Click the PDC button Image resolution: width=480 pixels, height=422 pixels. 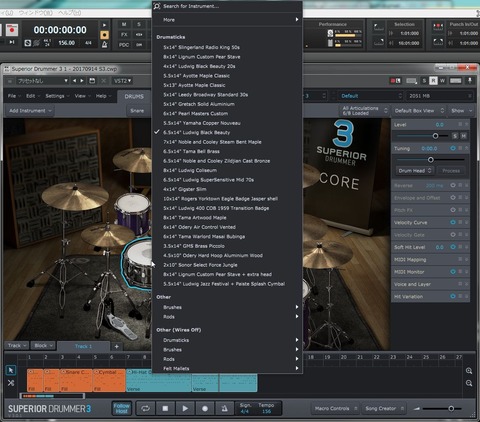(x=124, y=45)
